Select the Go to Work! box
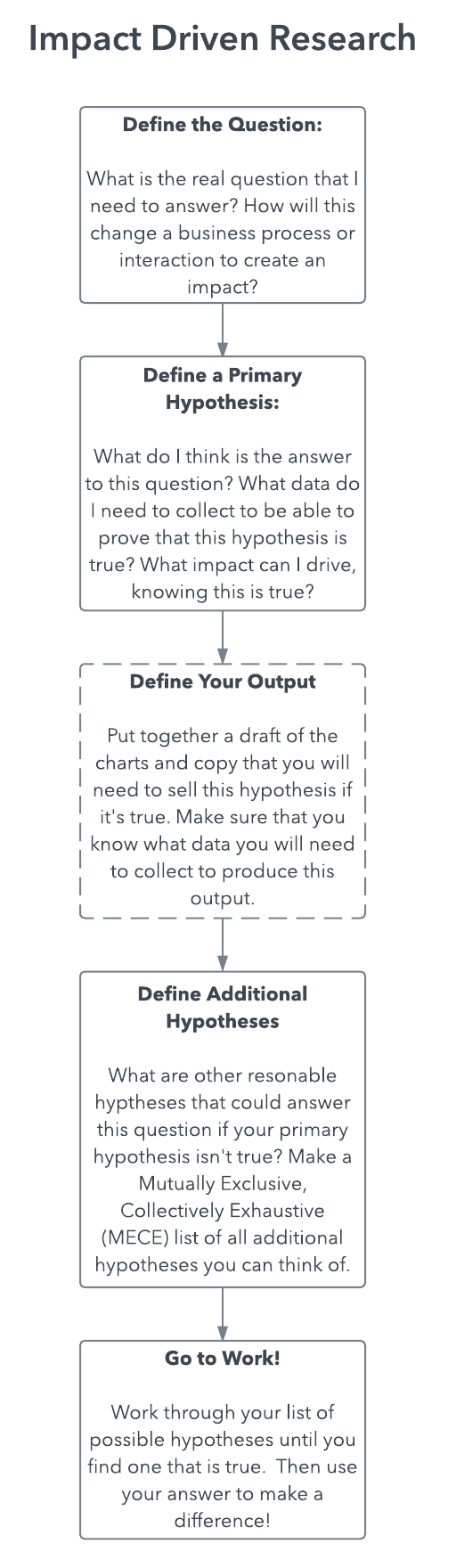456x1568 pixels. [223, 1440]
